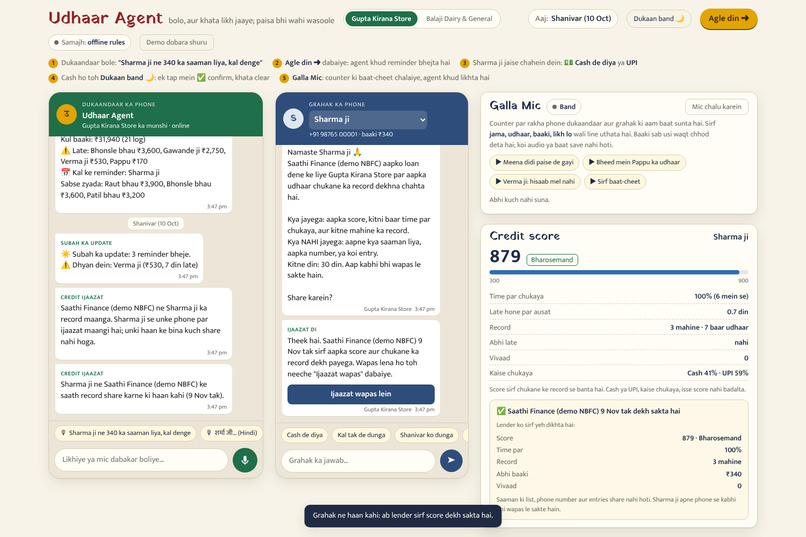
Task: Choose quick reply 'Cash de diya'
Action: [304, 435]
